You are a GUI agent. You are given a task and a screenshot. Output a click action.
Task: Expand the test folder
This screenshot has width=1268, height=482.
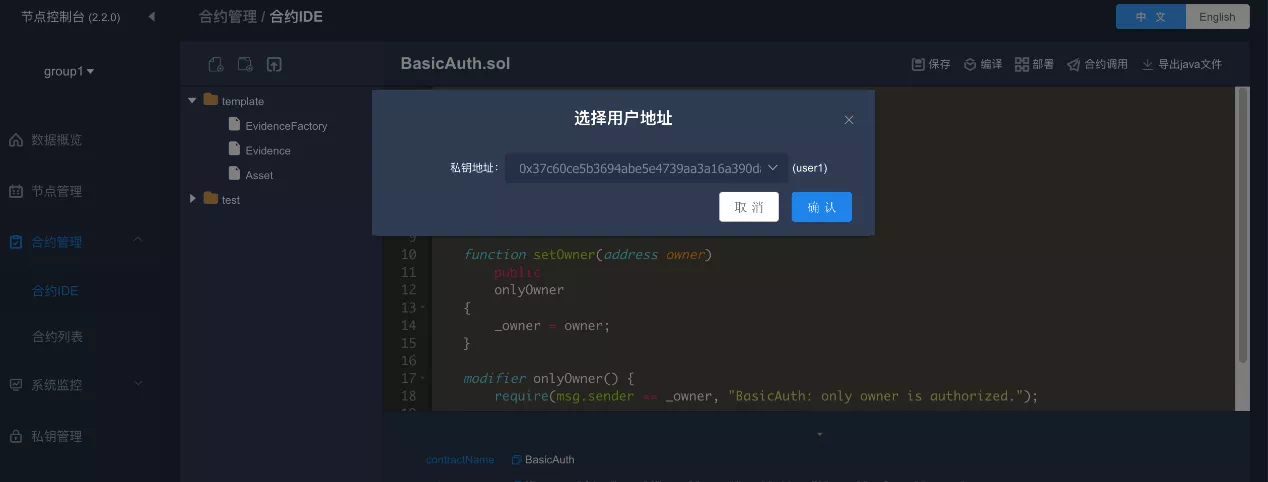pos(193,199)
